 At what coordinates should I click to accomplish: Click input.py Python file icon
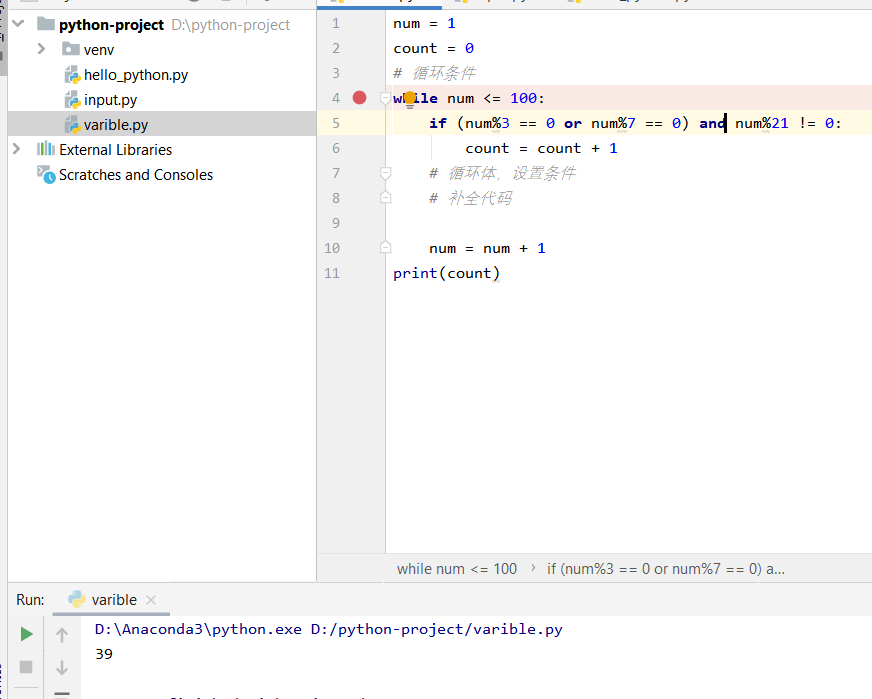pyautogui.click(x=72, y=100)
